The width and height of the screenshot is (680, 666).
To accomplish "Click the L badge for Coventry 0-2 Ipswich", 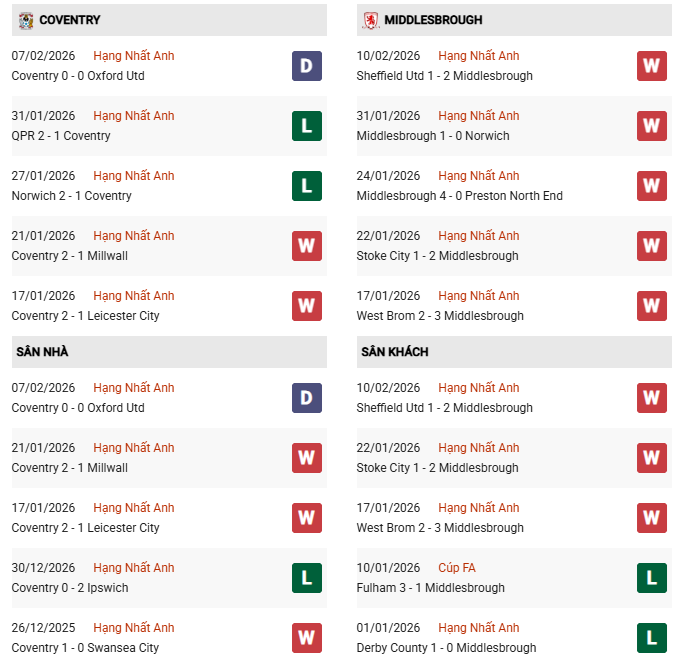I will coord(307,578).
